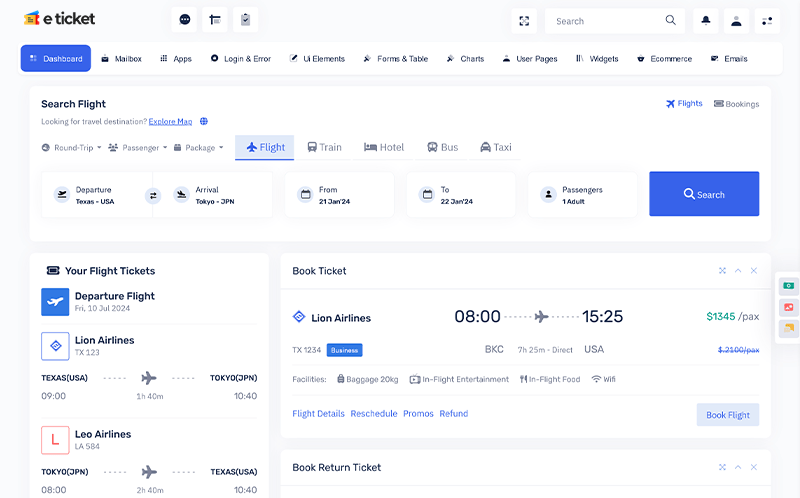Open the text alignment icon in header
Screen dimensions: 800x498
pyautogui.click(x=215, y=20)
